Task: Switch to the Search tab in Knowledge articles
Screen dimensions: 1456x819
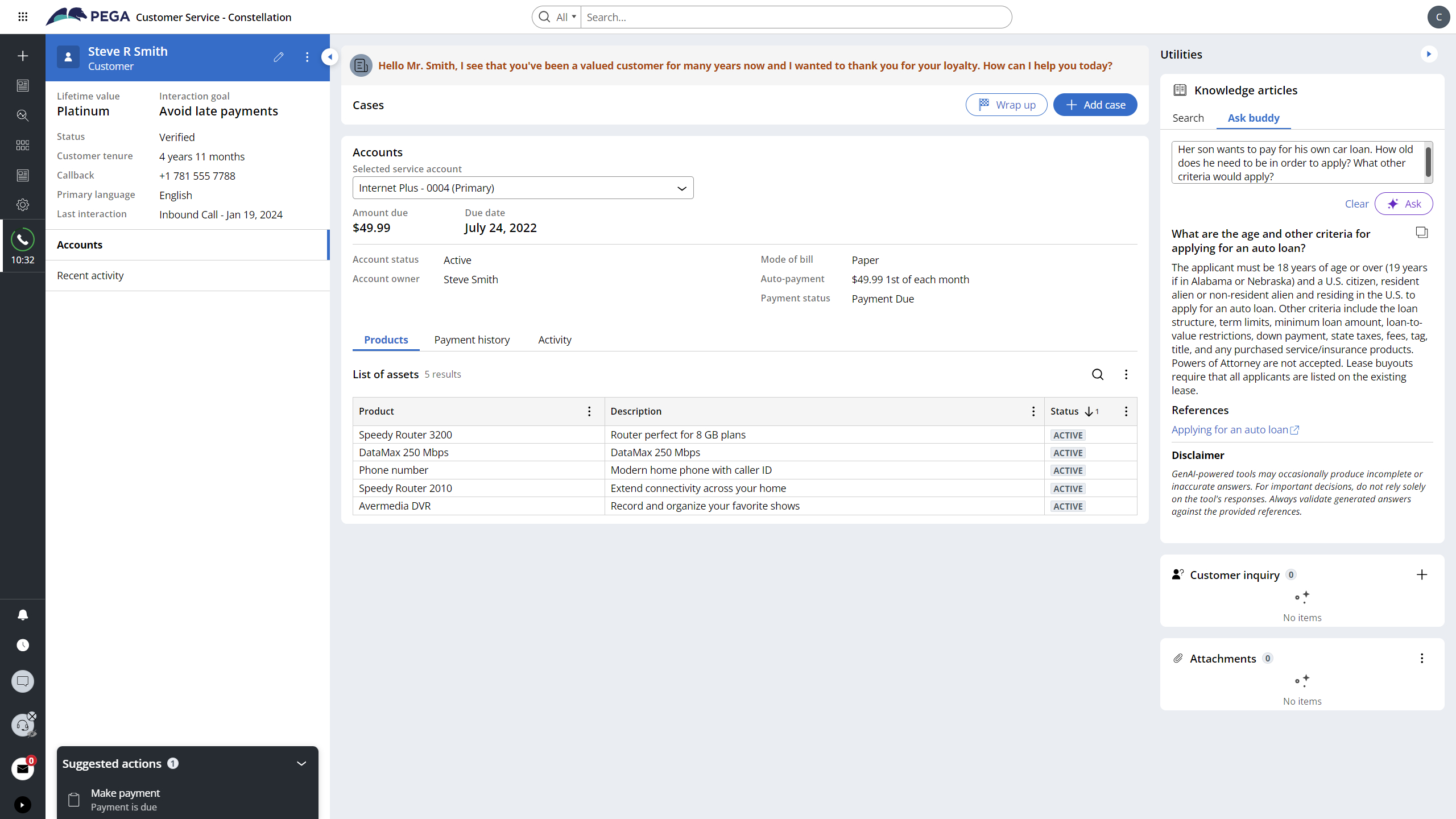Action: (x=1188, y=118)
